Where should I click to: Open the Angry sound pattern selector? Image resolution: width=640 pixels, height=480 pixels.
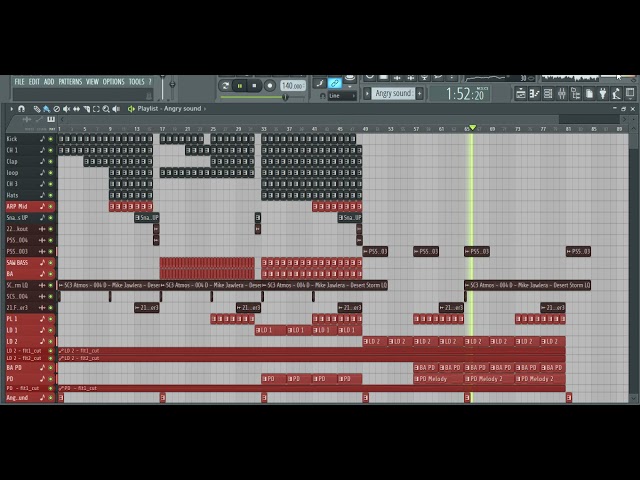pyautogui.click(x=393, y=93)
